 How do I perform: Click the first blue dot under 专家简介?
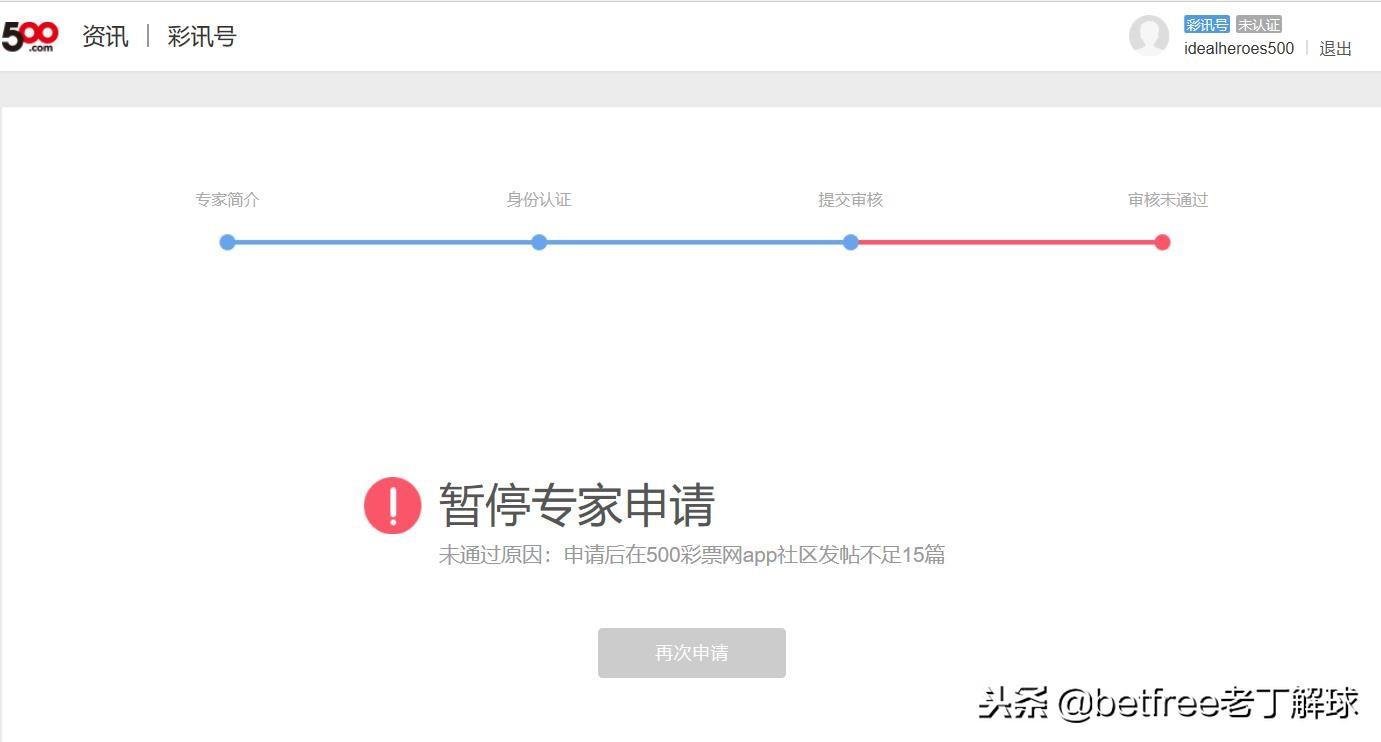pyautogui.click(x=227, y=242)
